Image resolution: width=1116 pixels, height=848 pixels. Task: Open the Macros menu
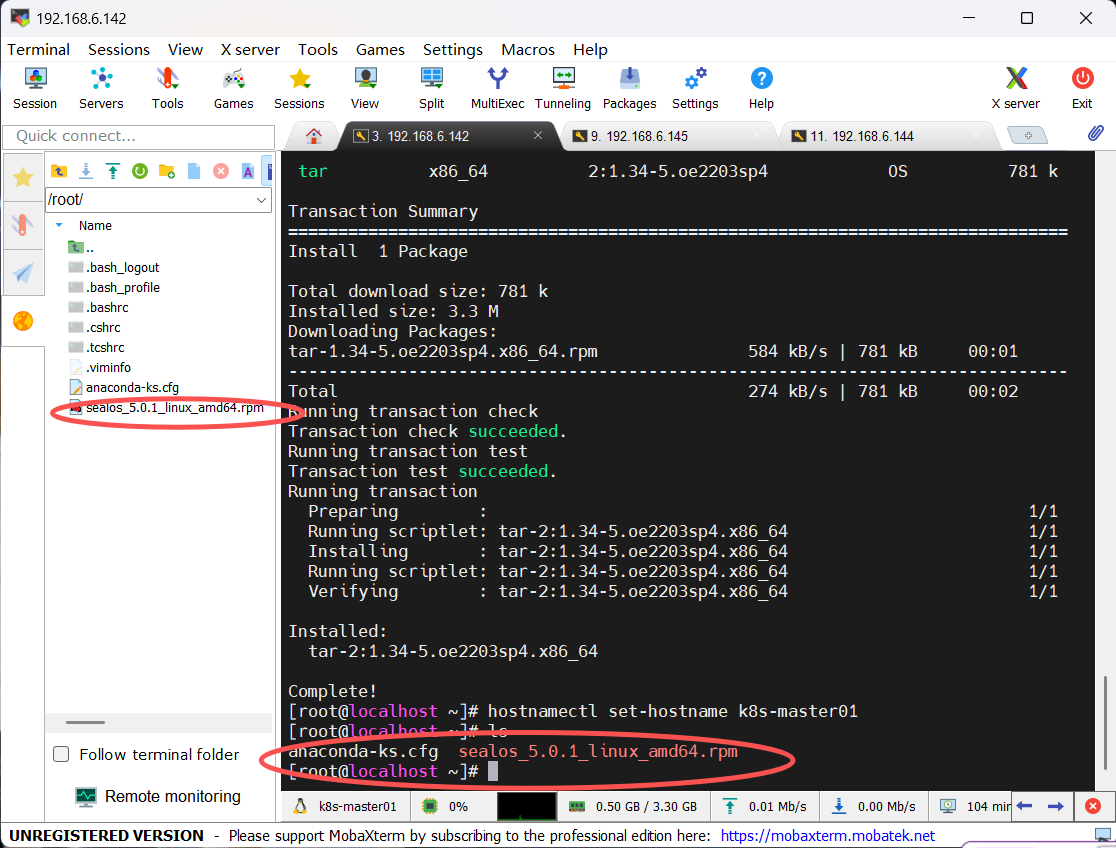point(527,50)
